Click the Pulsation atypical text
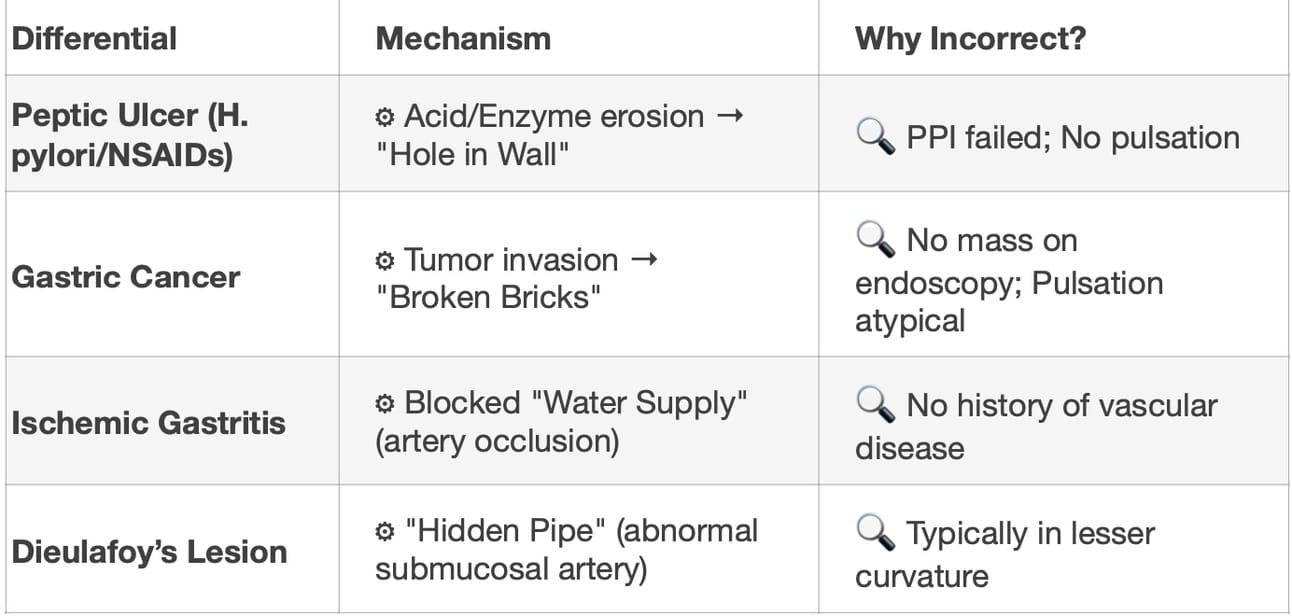Image resolution: width=1292 pixels, height=616 pixels. 1009,302
